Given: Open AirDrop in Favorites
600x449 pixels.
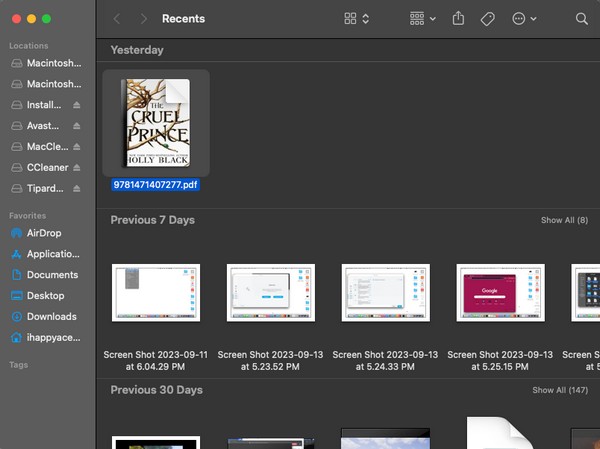Looking at the screenshot, I should [36, 233].
